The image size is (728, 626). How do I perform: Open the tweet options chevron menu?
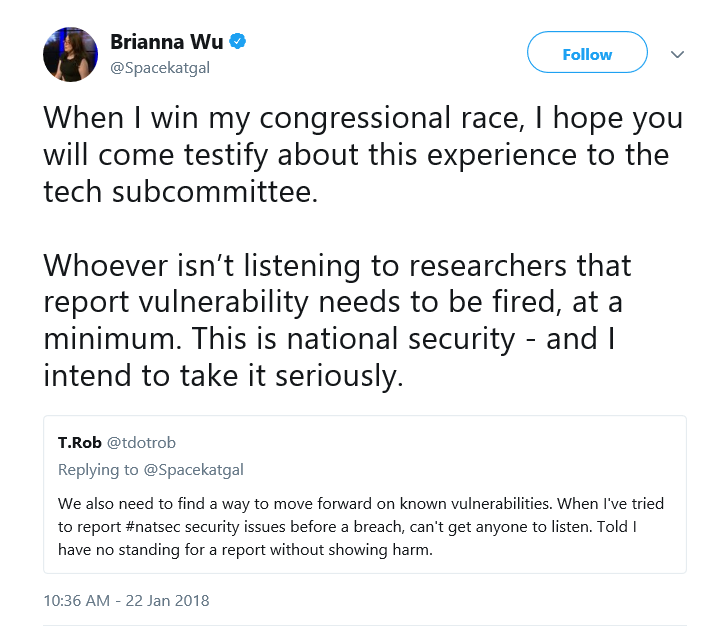point(677,54)
